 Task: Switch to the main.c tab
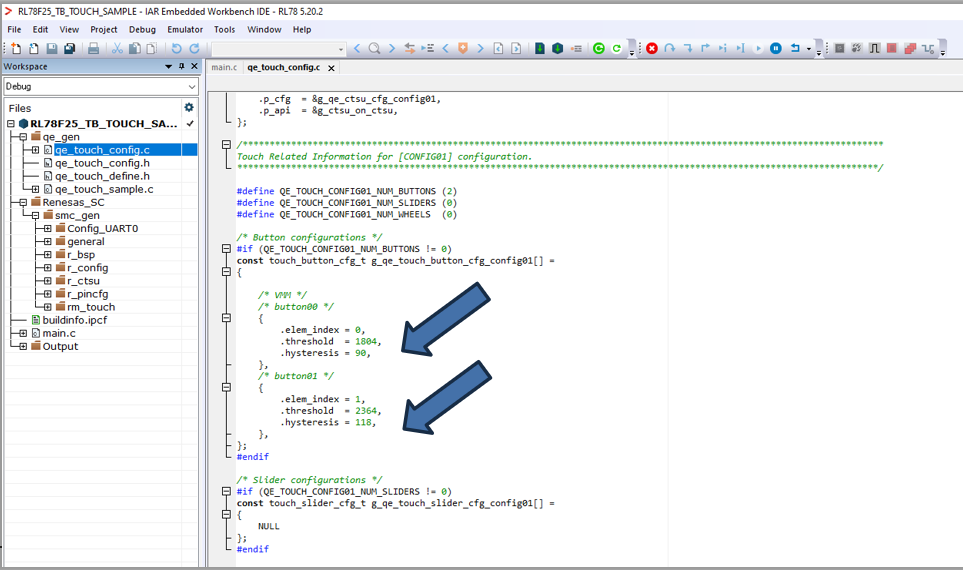tap(223, 68)
